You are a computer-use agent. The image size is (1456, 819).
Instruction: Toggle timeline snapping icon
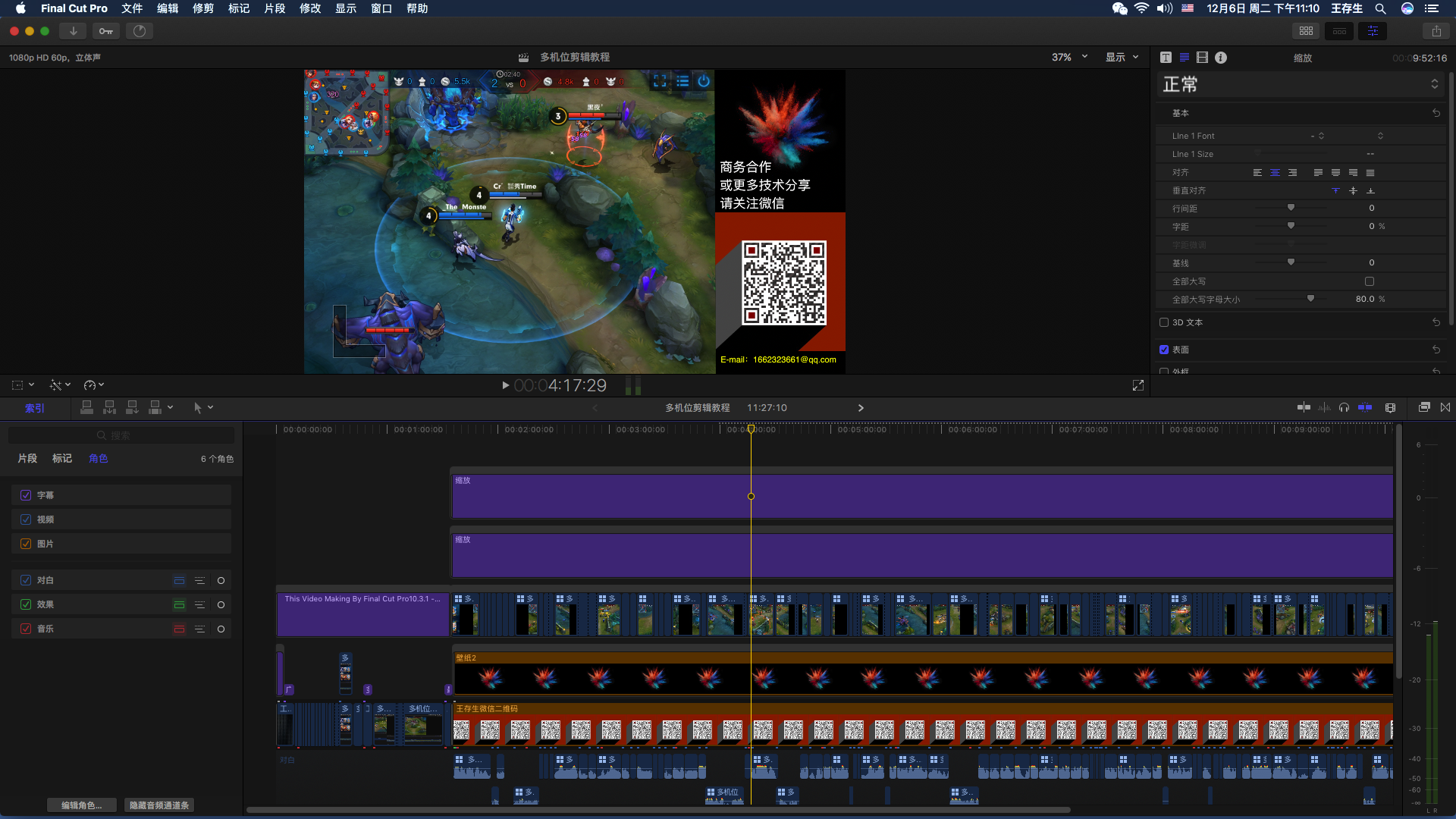(1365, 407)
